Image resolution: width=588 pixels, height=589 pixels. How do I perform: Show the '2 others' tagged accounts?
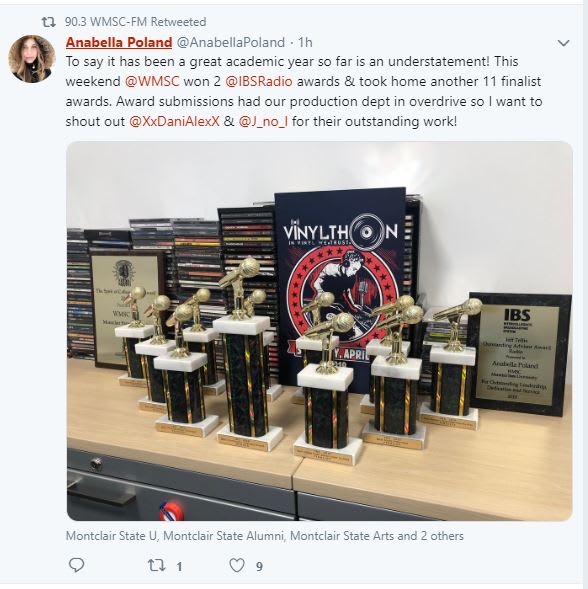point(442,536)
